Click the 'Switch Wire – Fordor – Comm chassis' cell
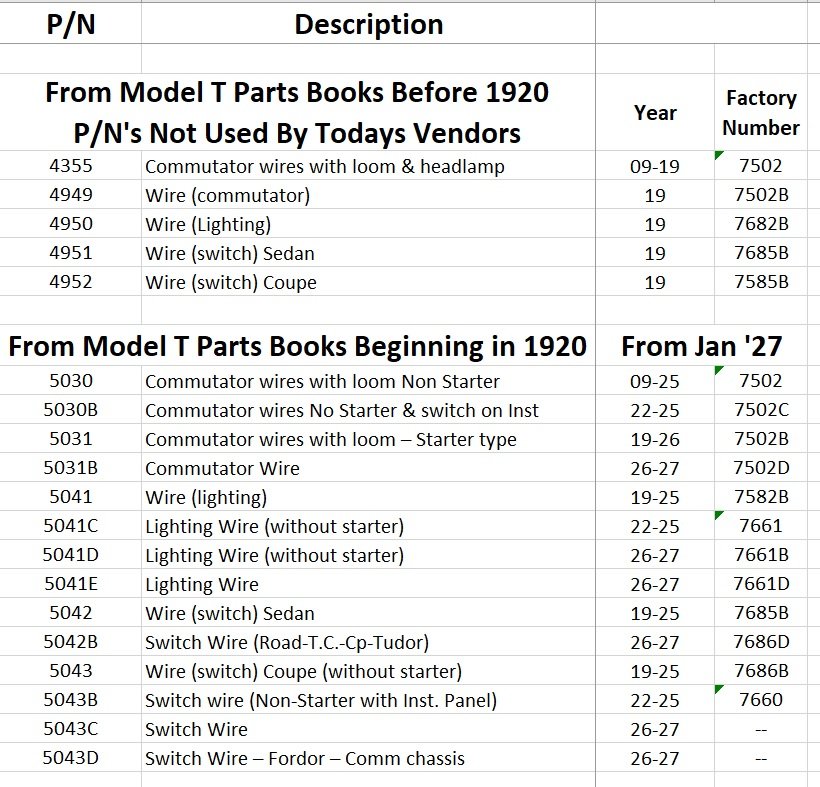This screenshot has width=820, height=787. (305, 758)
